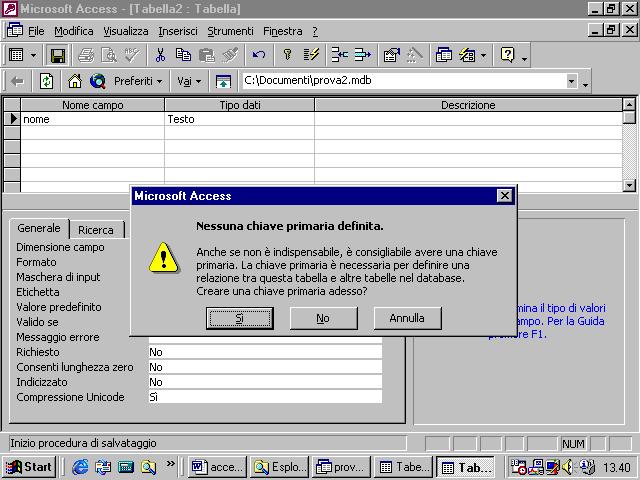Open the Inserisci menu
Image resolution: width=640 pixels, height=480 pixels.
(x=178, y=31)
